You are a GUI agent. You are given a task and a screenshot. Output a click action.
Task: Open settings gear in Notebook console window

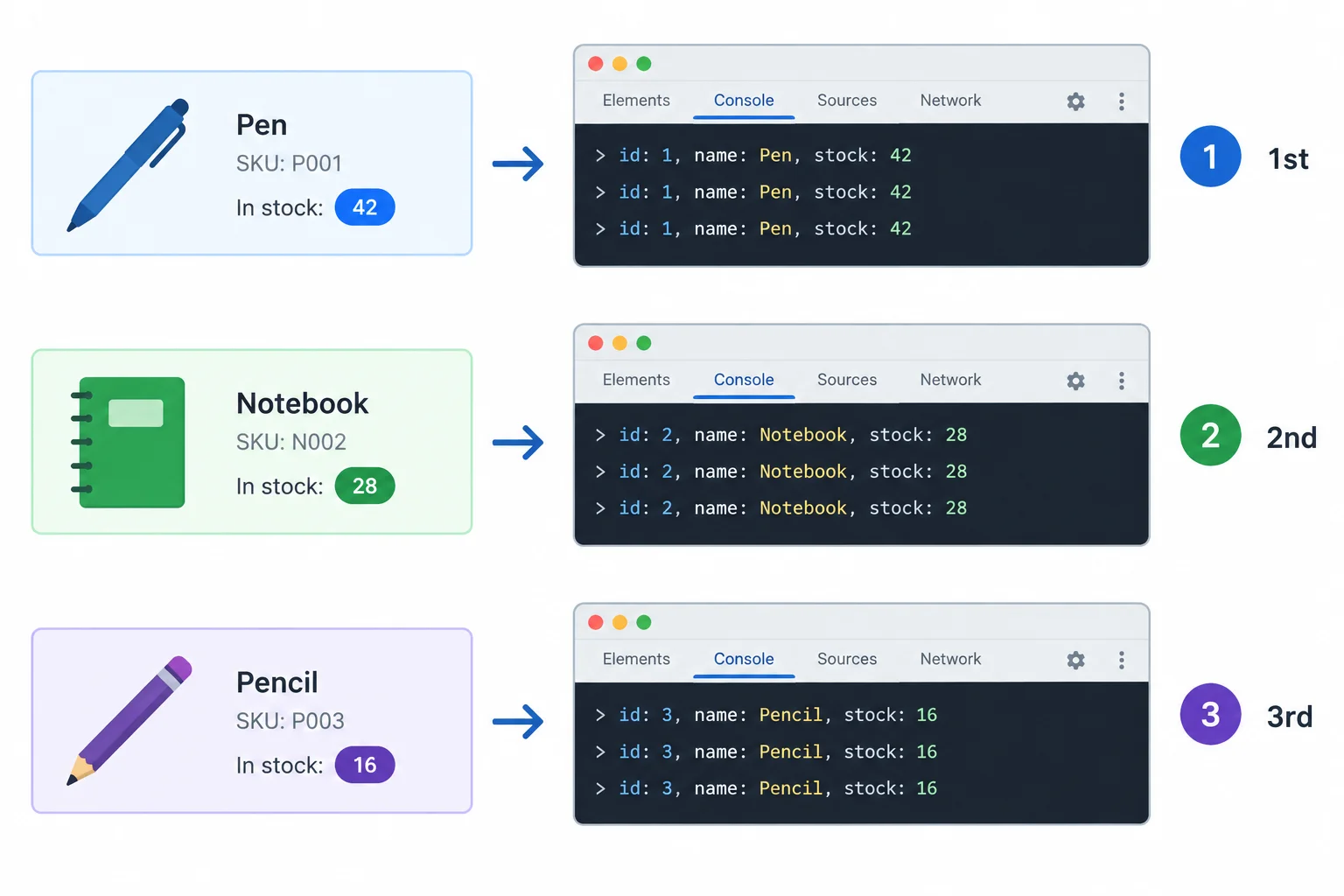[x=1075, y=381]
